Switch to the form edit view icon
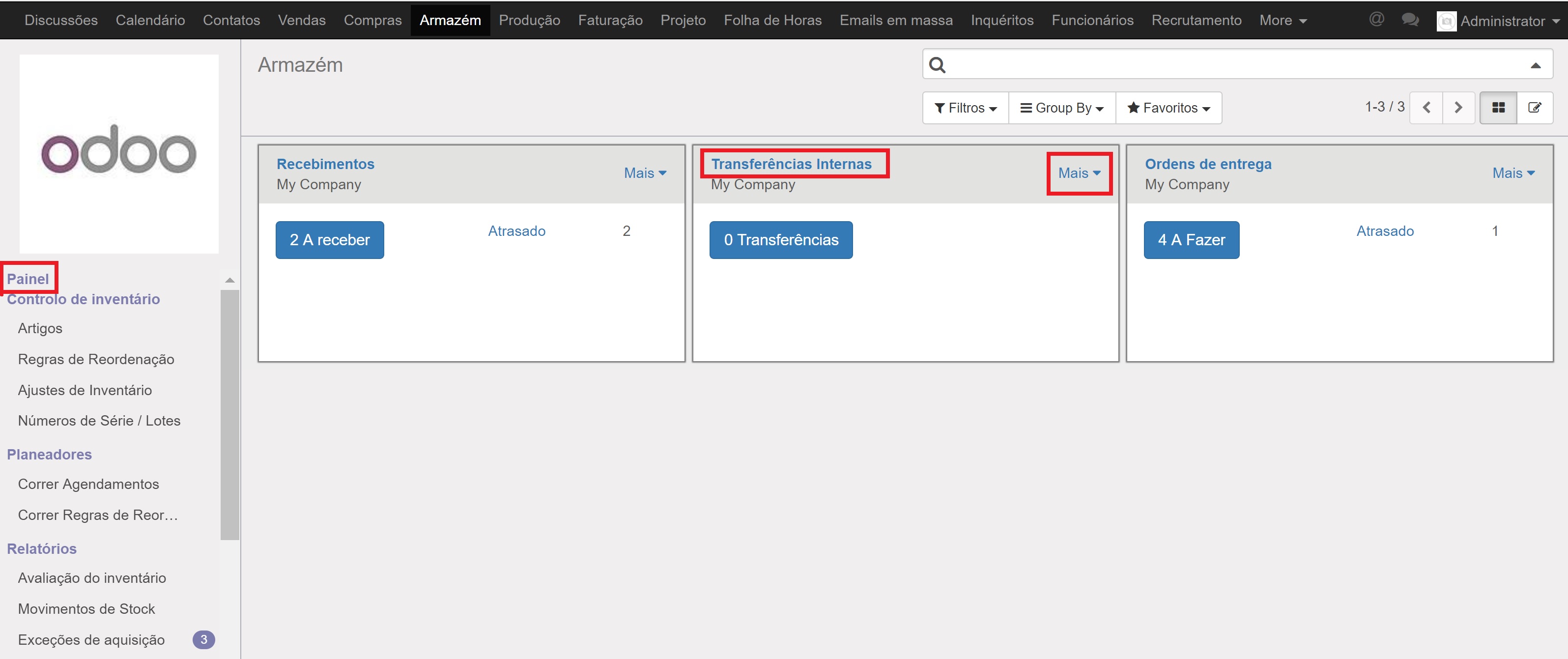Screen dimensions: 1568x659 coord(1535,108)
